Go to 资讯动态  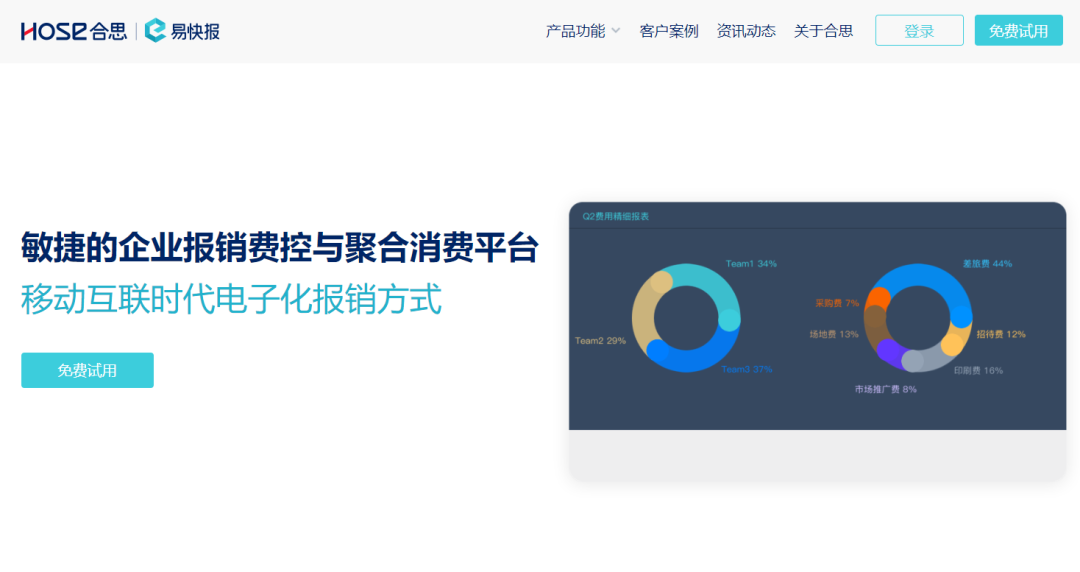click(x=746, y=31)
